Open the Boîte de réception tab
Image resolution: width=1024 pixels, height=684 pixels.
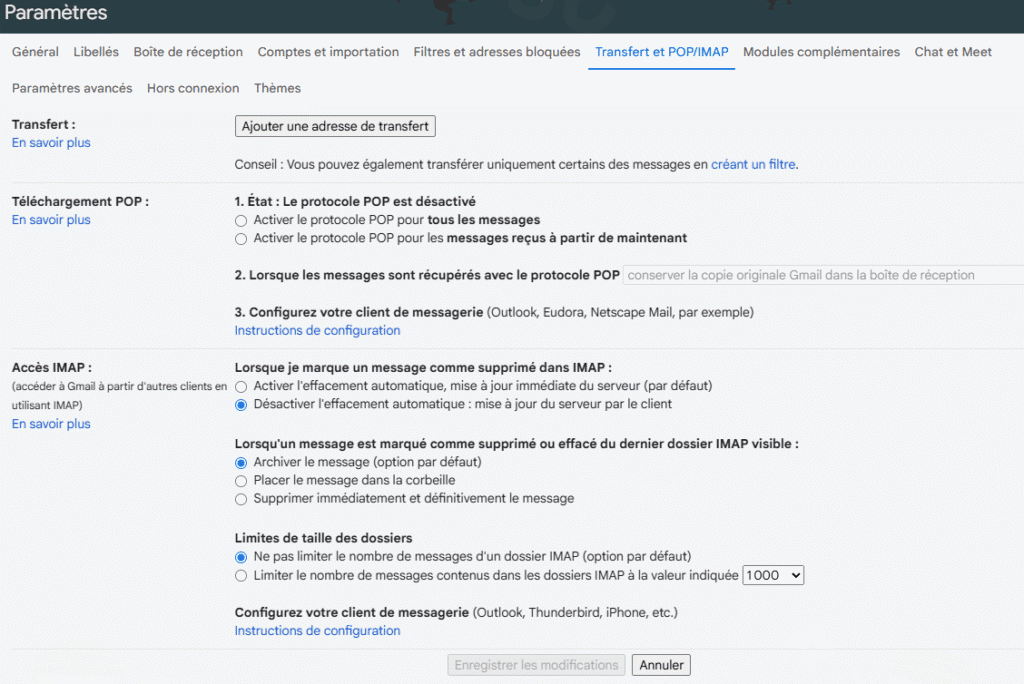[188, 52]
